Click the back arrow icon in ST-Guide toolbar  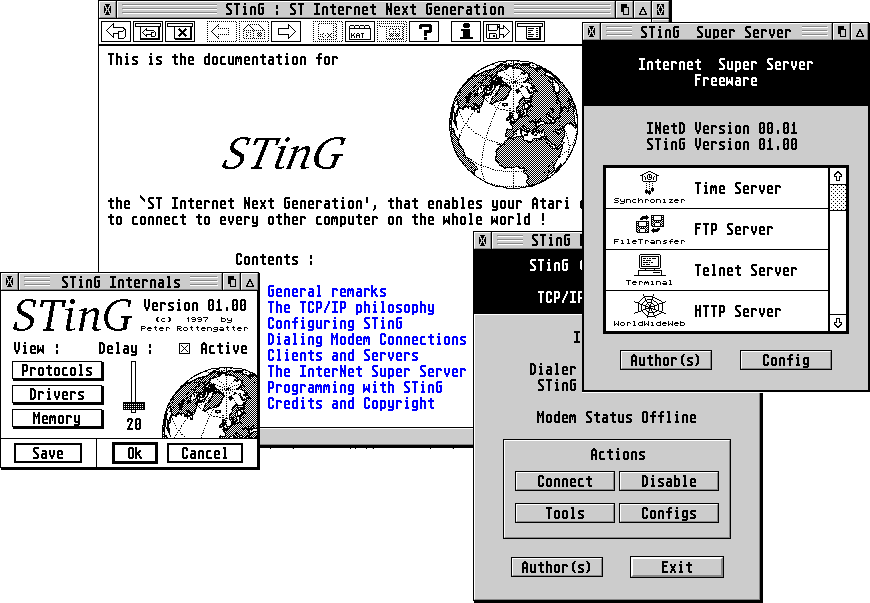point(116,32)
